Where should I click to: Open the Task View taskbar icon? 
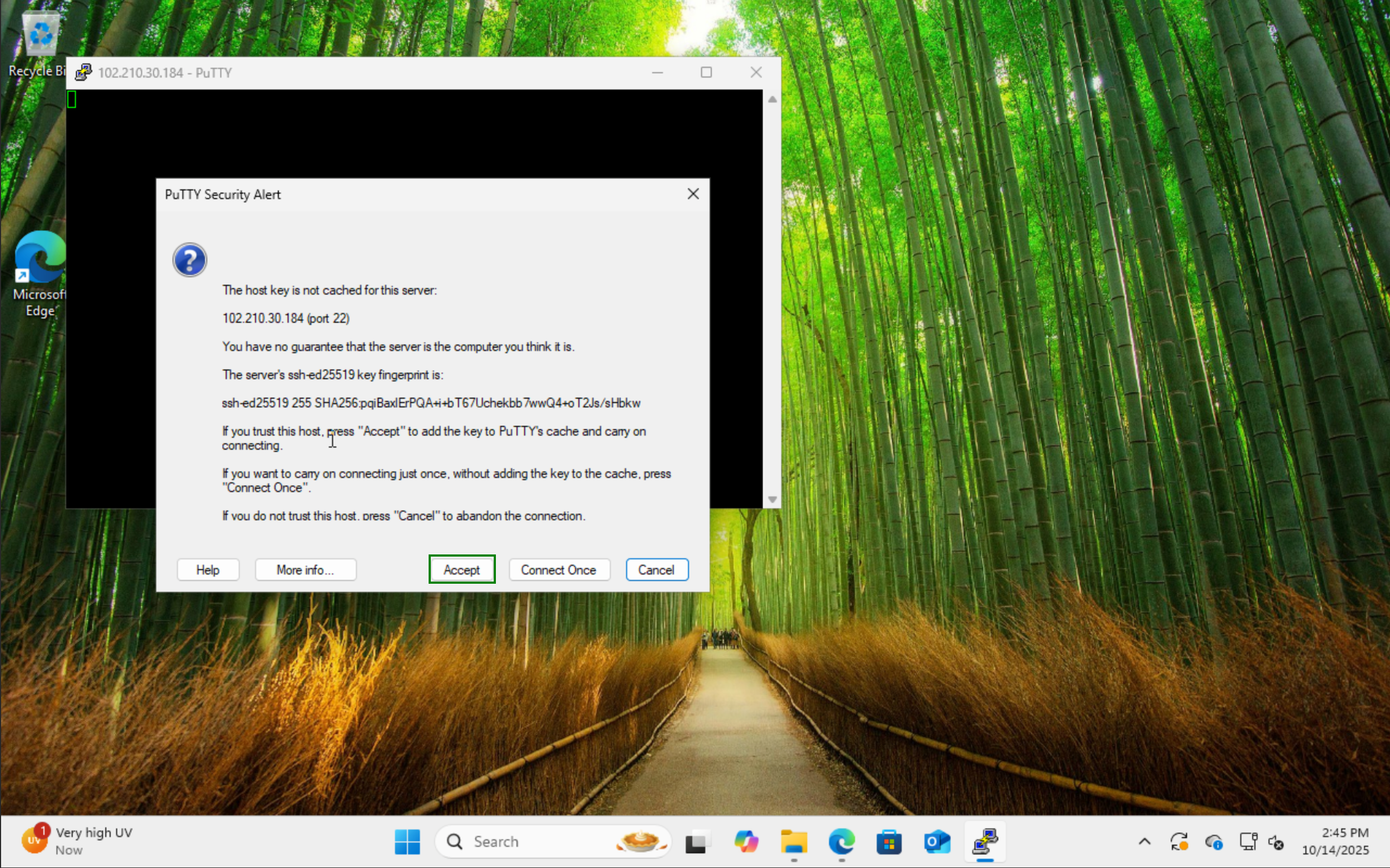click(697, 841)
